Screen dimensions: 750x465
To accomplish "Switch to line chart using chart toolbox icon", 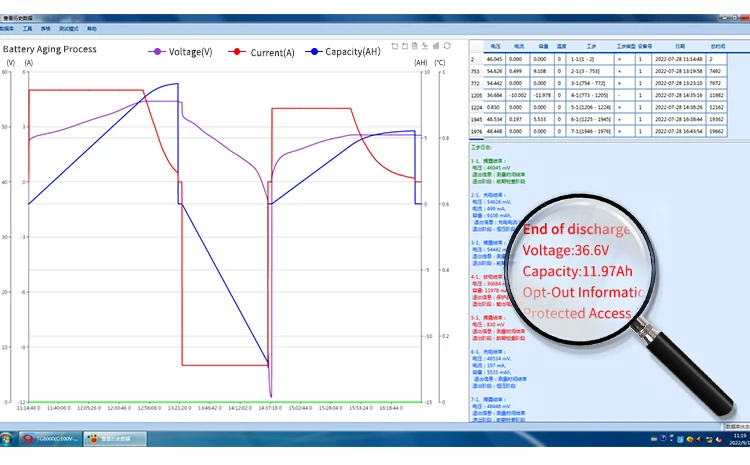I will pos(427,46).
